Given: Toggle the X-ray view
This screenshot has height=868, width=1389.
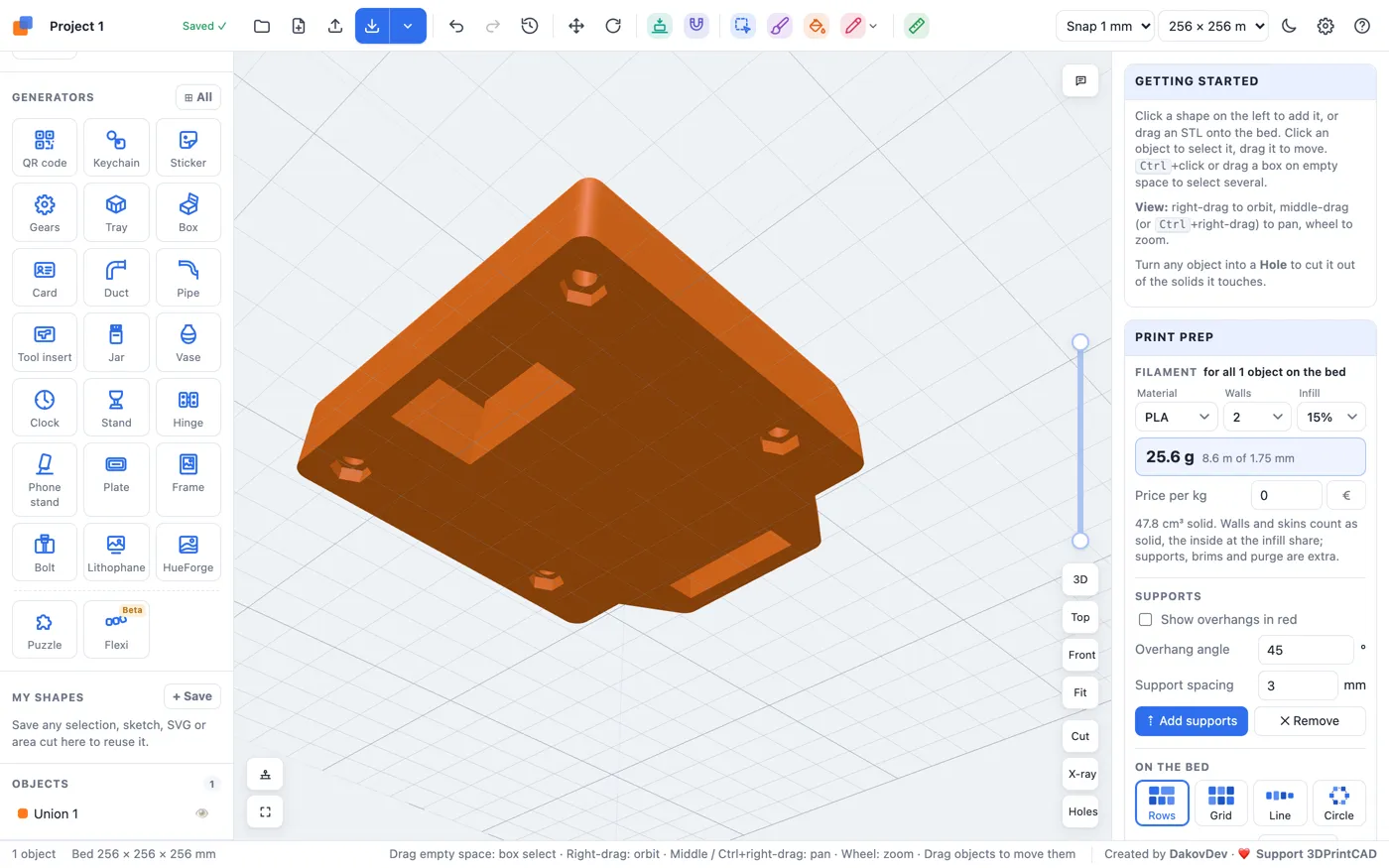Looking at the screenshot, I should [x=1081, y=774].
